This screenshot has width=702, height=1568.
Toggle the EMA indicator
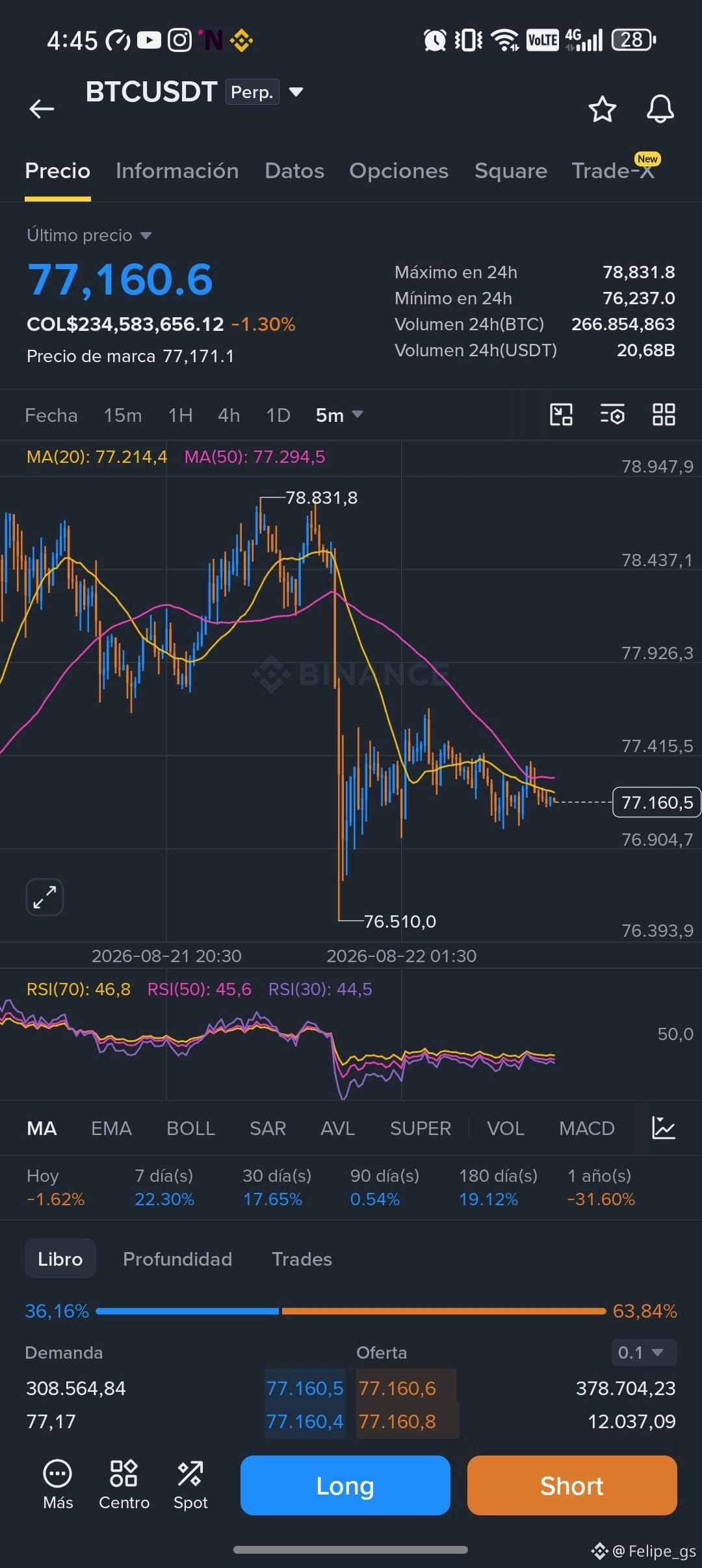pyautogui.click(x=112, y=1128)
